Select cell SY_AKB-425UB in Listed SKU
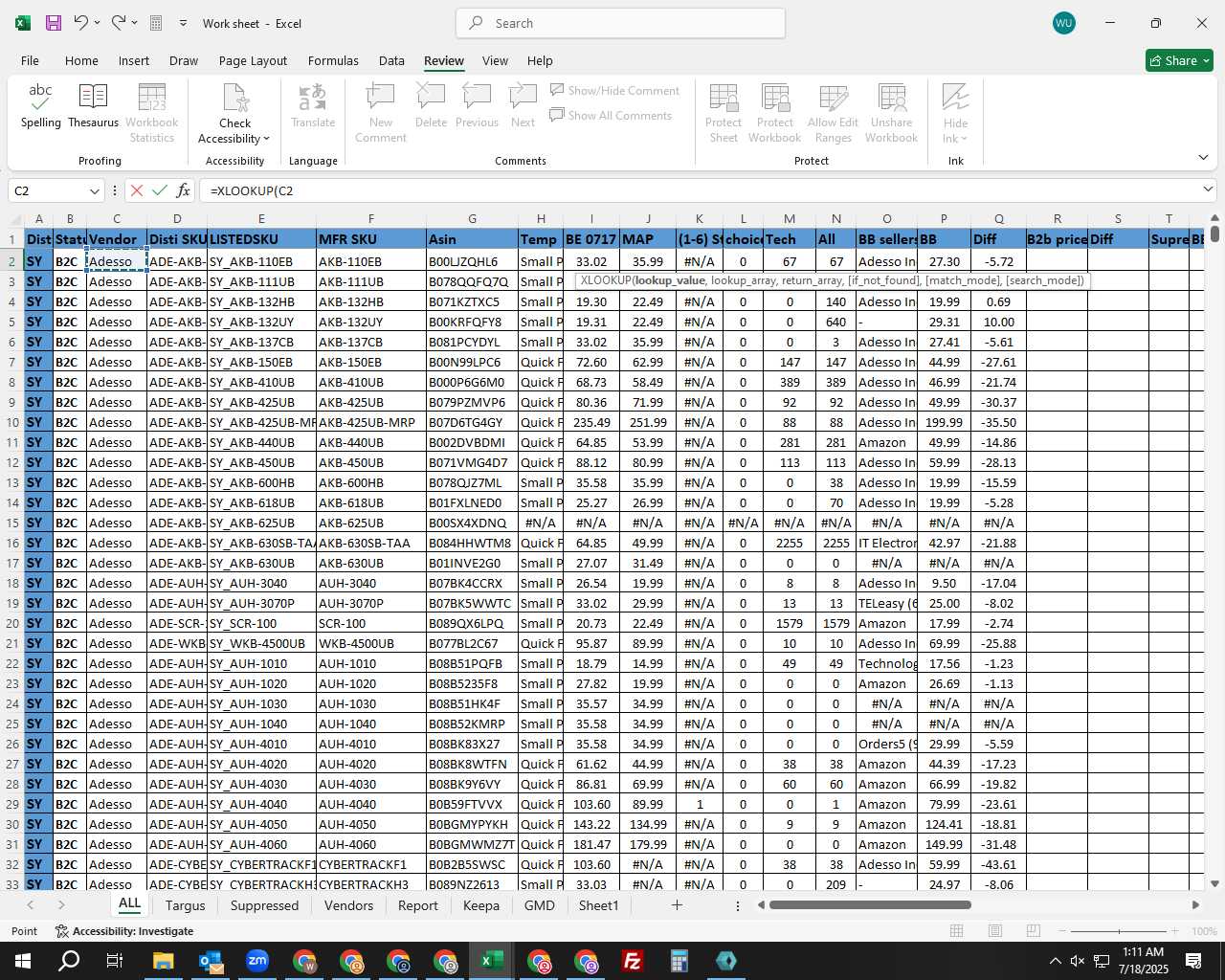The height and width of the screenshot is (980, 1225). (x=261, y=402)
